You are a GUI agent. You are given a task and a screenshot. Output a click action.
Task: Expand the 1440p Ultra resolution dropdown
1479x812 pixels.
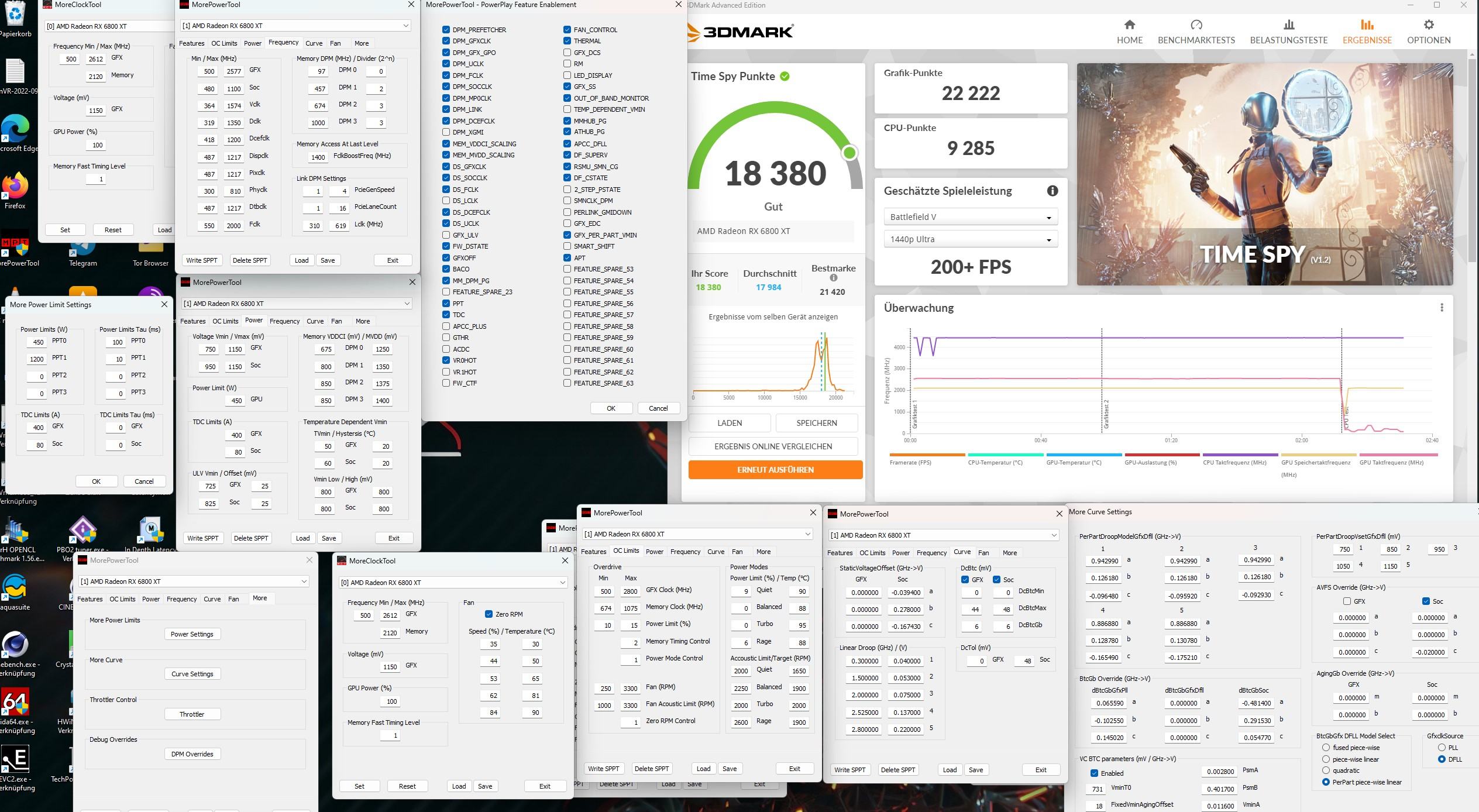click(971, 239)
